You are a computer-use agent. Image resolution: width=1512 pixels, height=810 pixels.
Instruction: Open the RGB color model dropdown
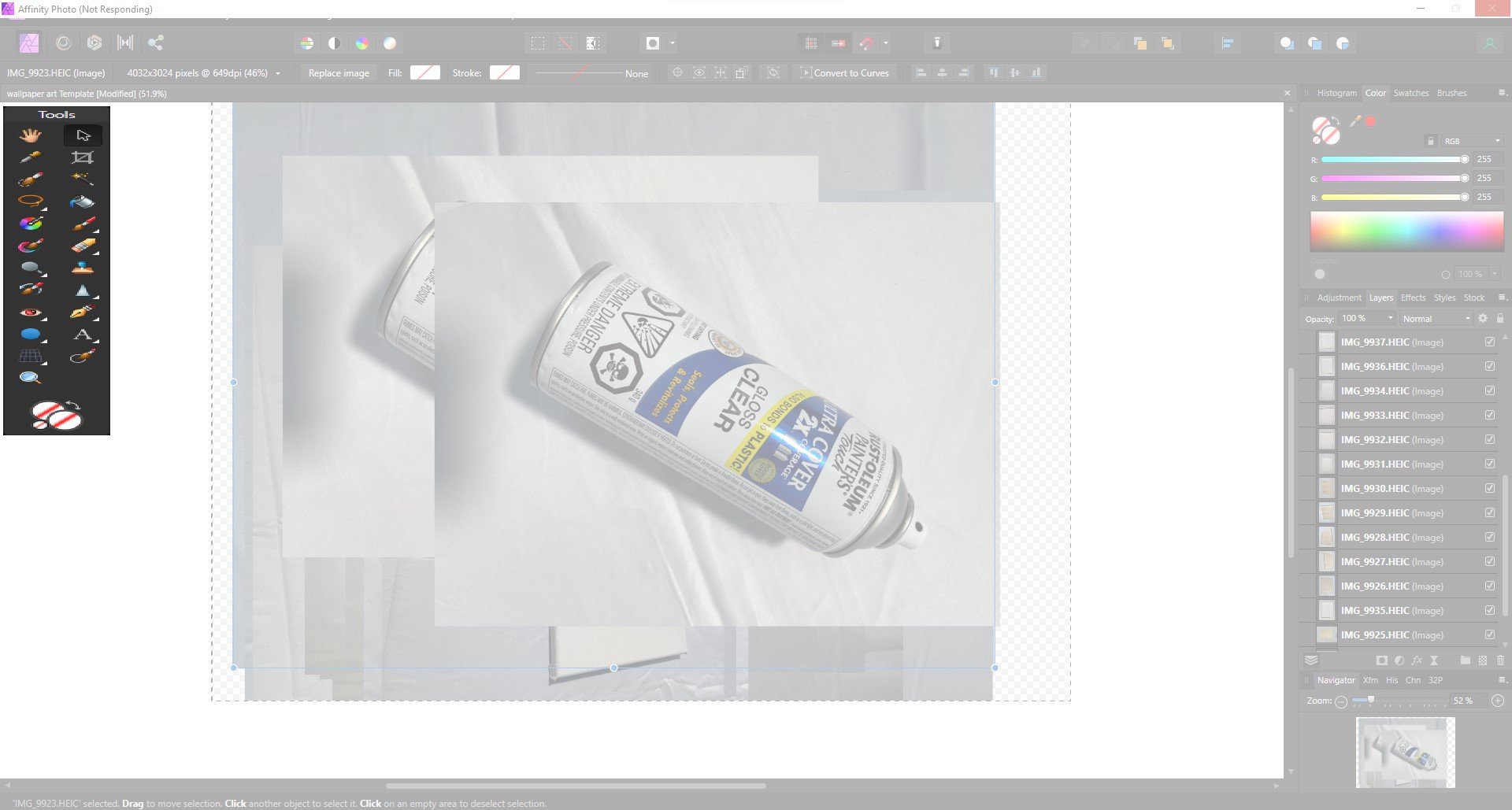click(1472, 141)
